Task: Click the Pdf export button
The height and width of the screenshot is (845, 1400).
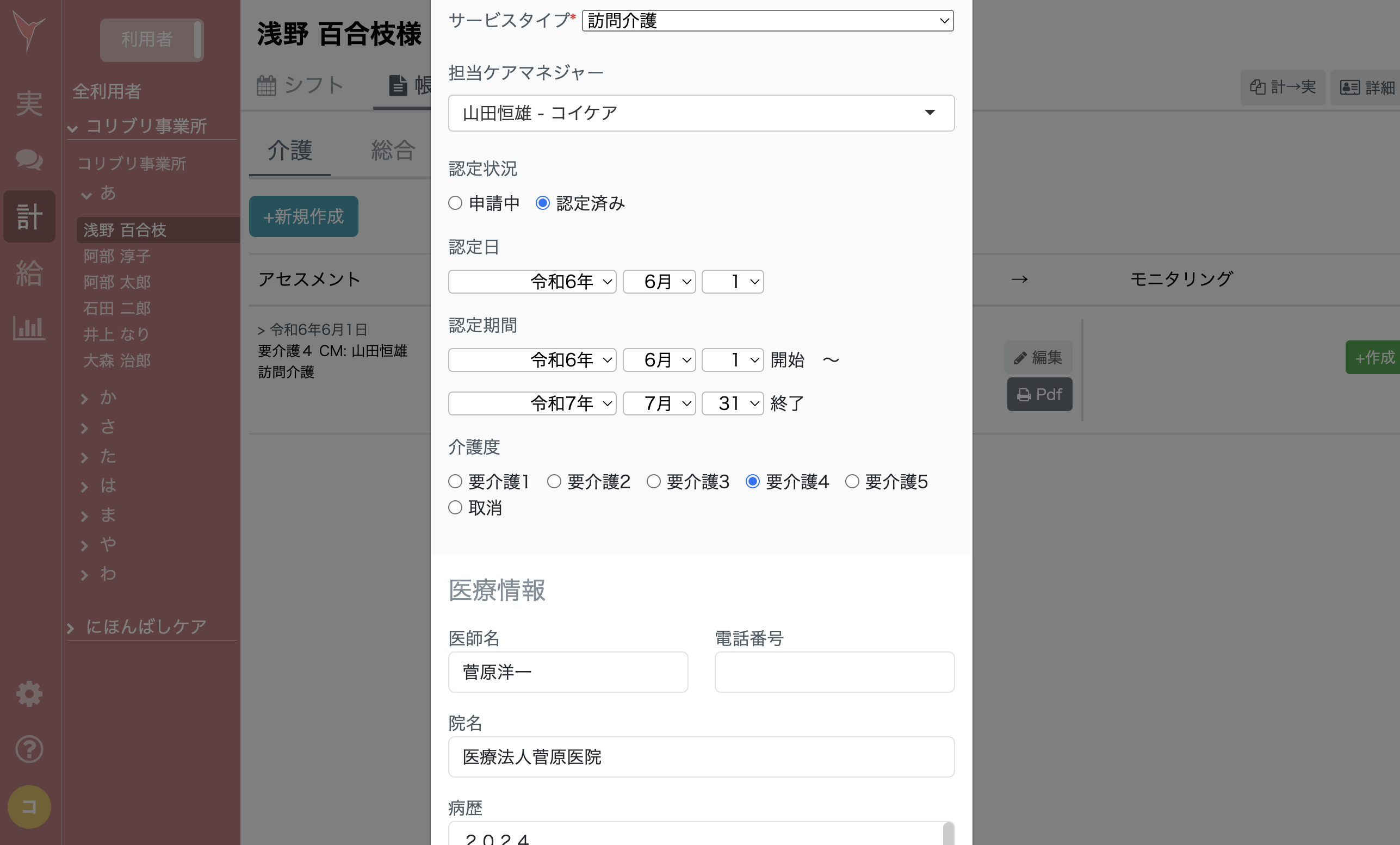Action: pyautogui.click(x=1039, y=394)
